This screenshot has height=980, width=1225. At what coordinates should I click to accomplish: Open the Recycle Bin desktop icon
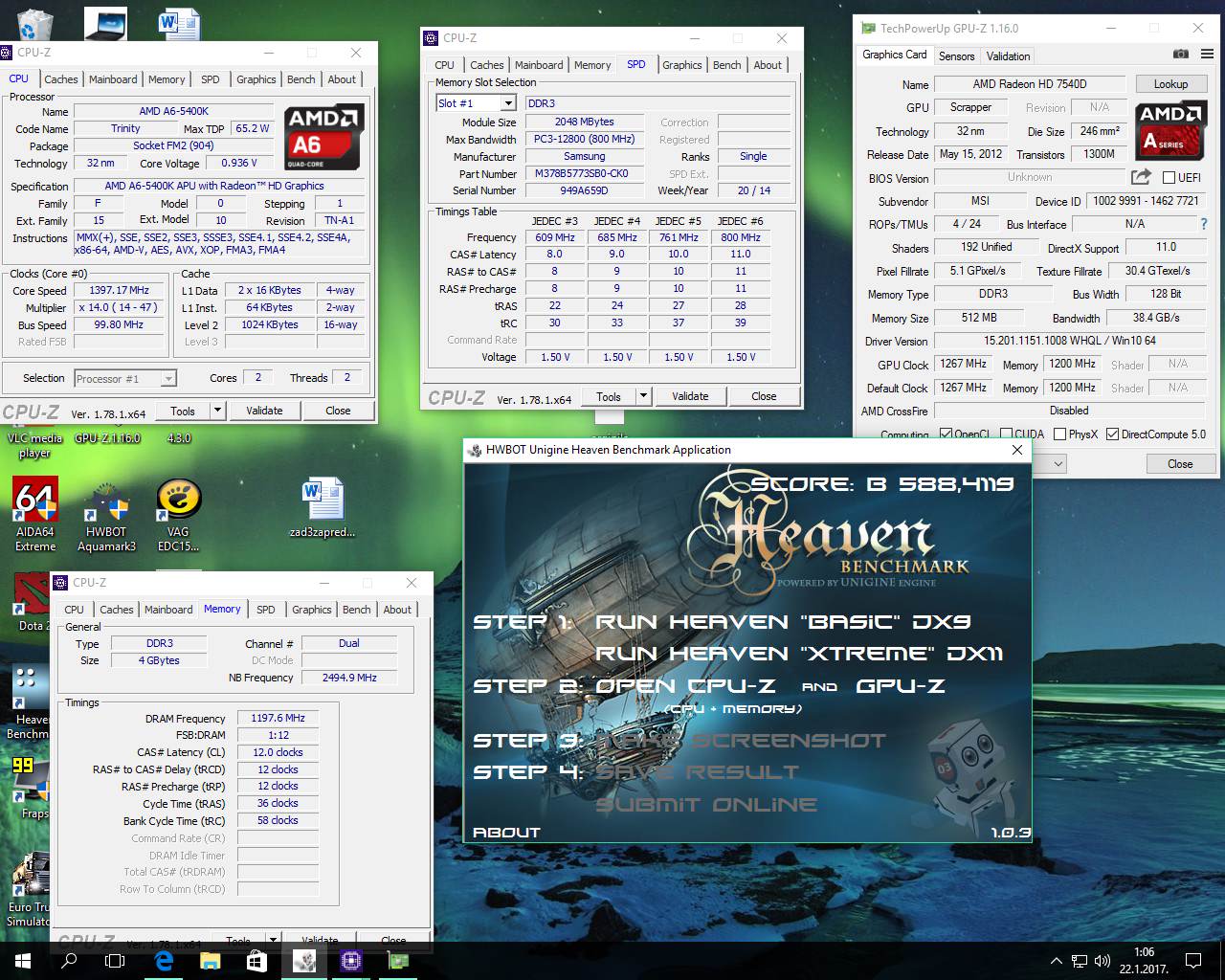coord(35,23)
